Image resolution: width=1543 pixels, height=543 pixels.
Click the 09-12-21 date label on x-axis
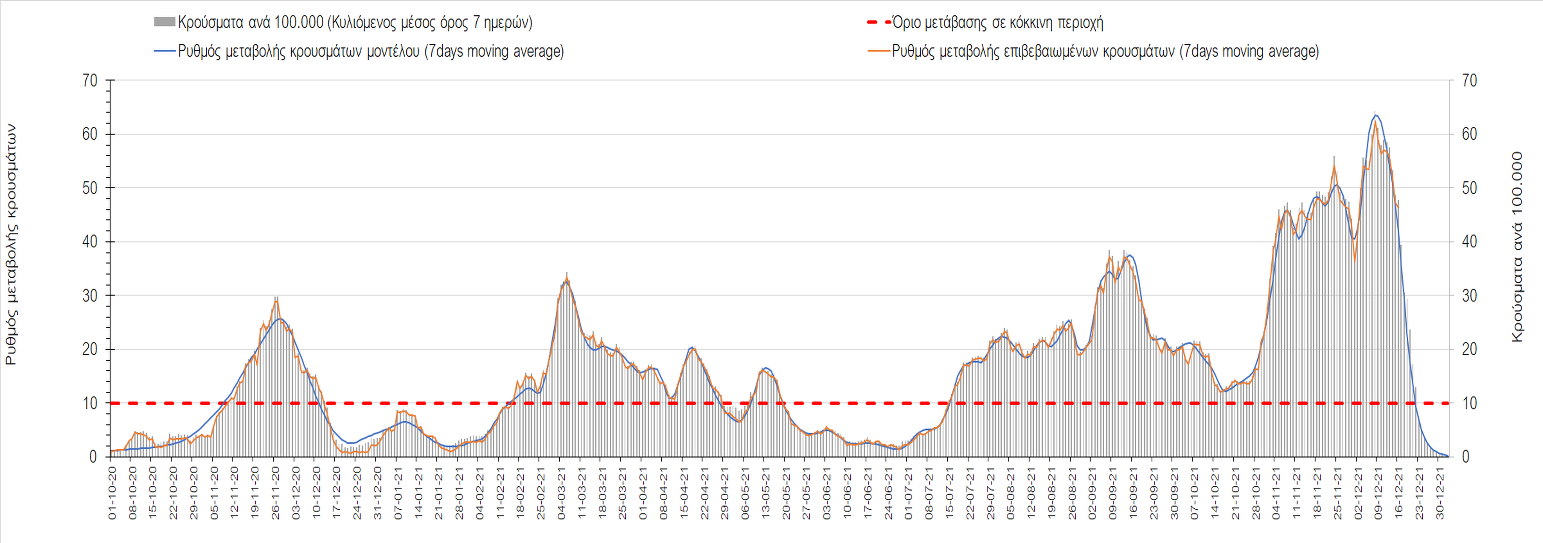(x=1377, y=490)
